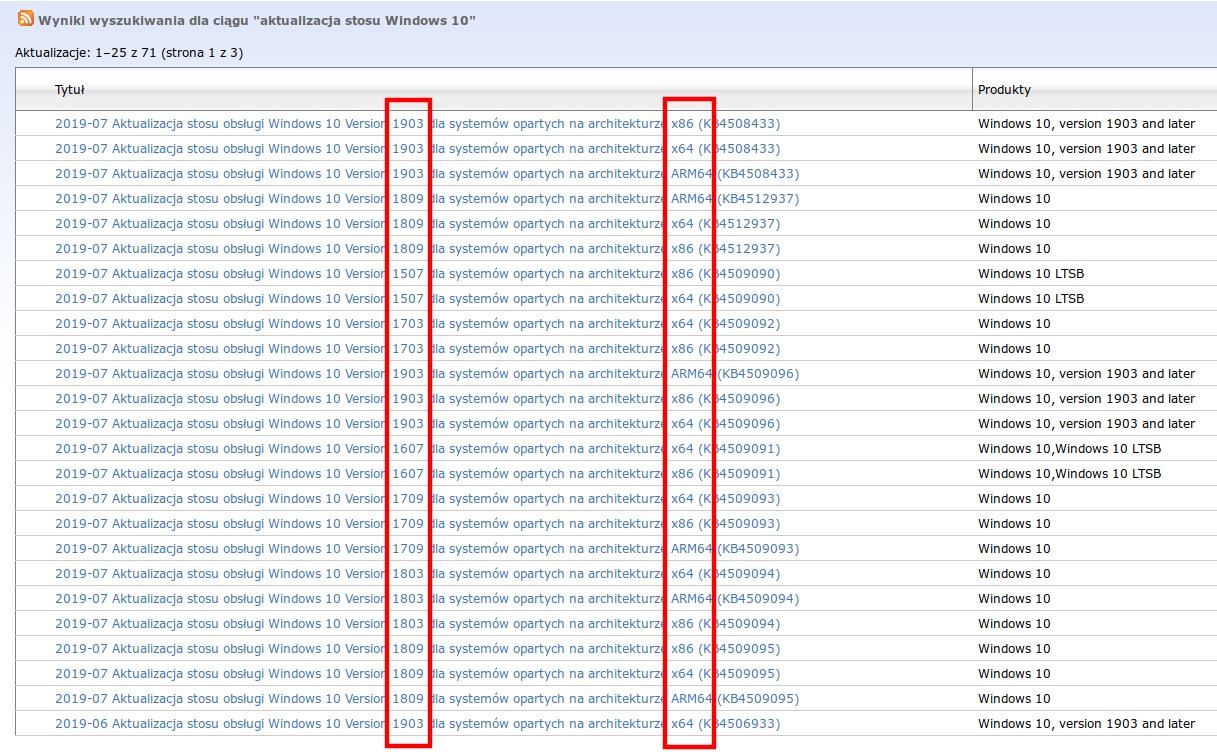The image size is (1217, 752).
Task: Open the 1809 x86 KB4512937 update link
Action: pyautogui.click(x=417, y=249)
